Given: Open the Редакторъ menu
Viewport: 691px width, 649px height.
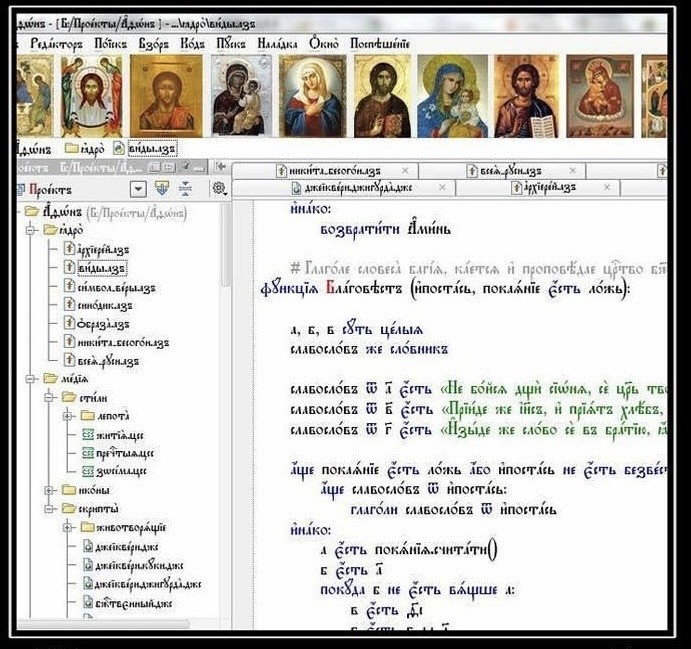Looking at the screenshot, I should pos(56,44).
